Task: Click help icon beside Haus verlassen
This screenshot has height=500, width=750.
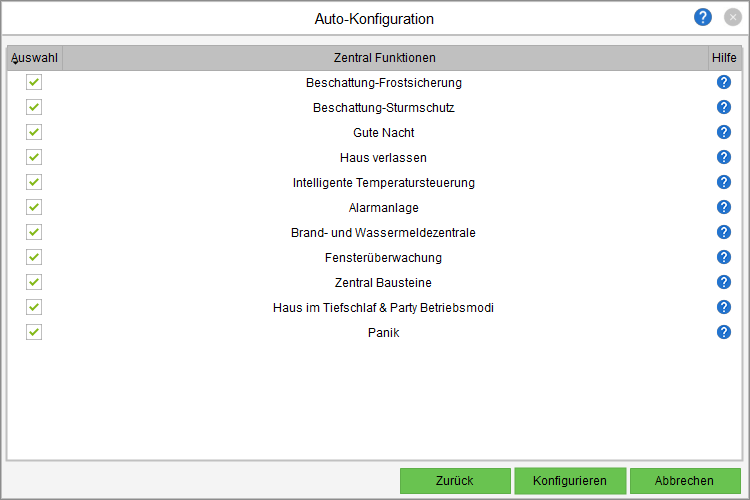Action: click(724, 157)
